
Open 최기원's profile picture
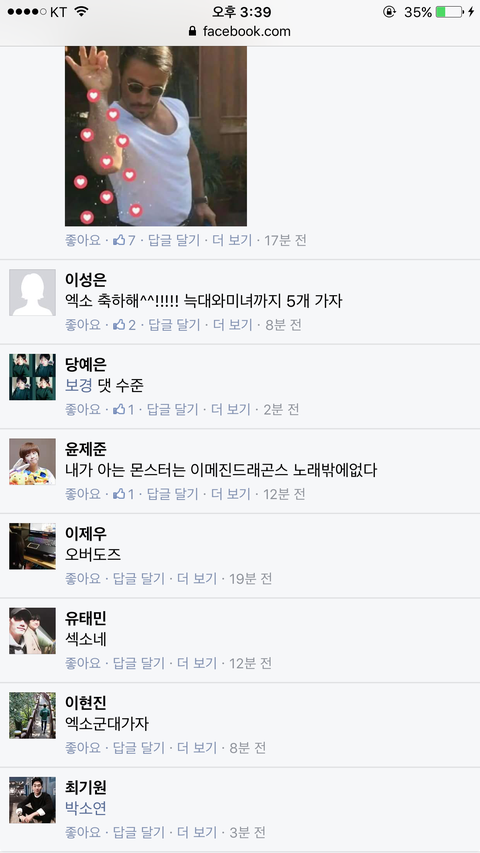[x=33, y=800]
